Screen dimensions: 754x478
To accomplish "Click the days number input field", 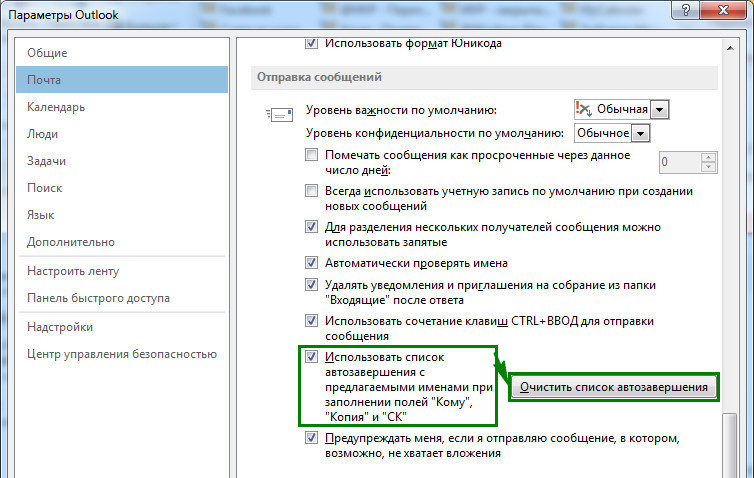I will click(680, 162).
